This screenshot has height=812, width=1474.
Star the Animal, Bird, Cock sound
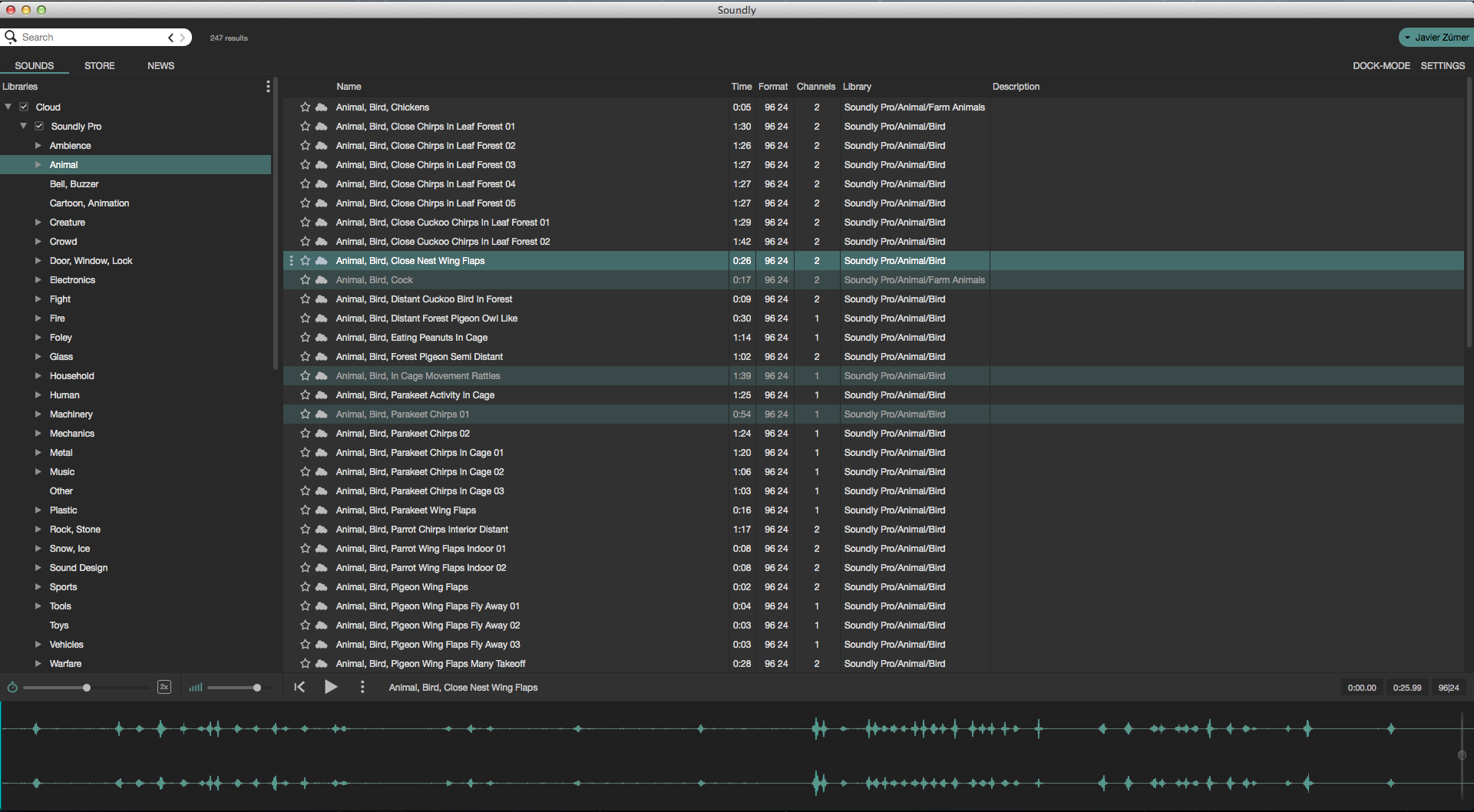(305, 280)
